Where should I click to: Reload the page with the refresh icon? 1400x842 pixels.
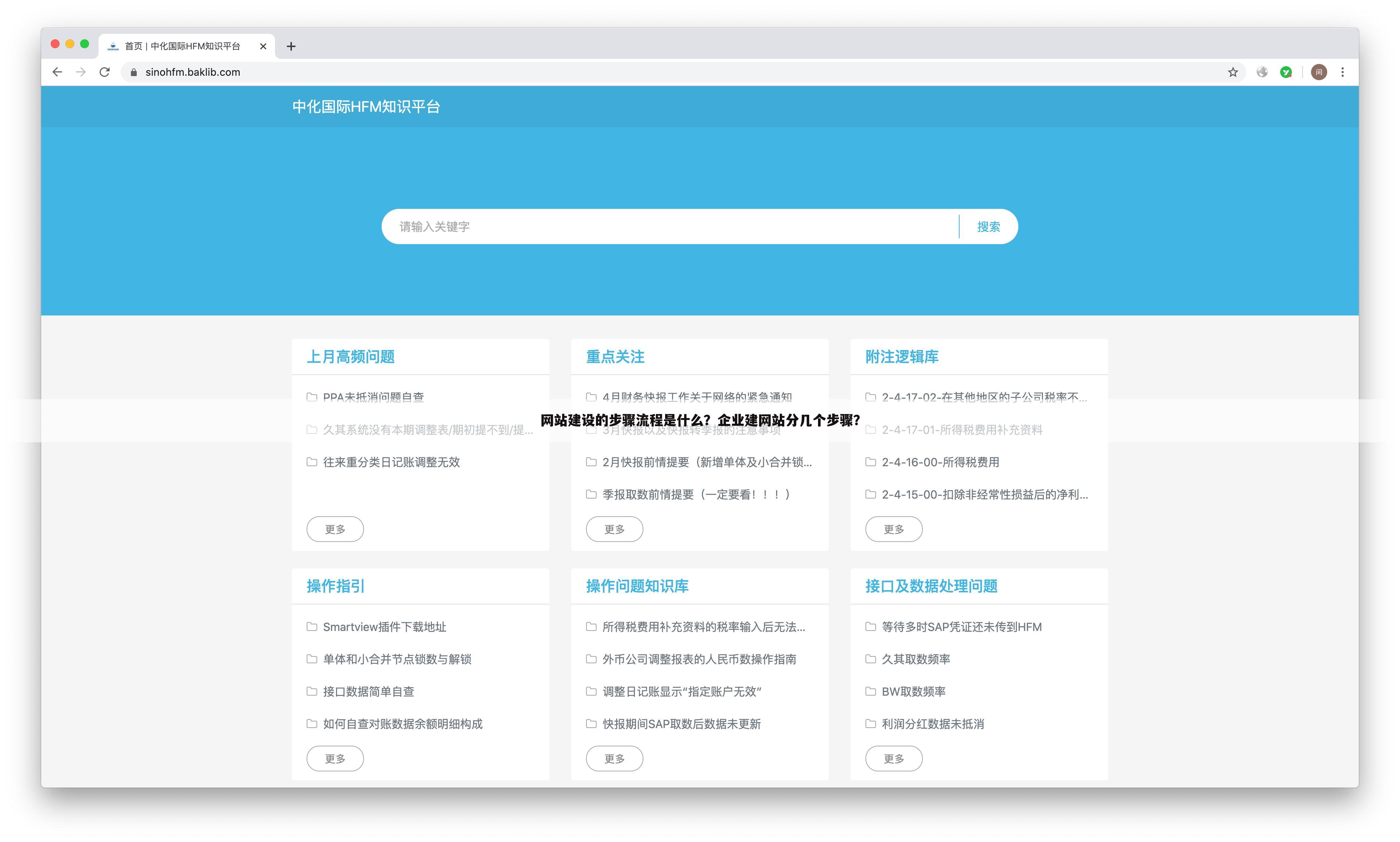[x=104, y=72]
